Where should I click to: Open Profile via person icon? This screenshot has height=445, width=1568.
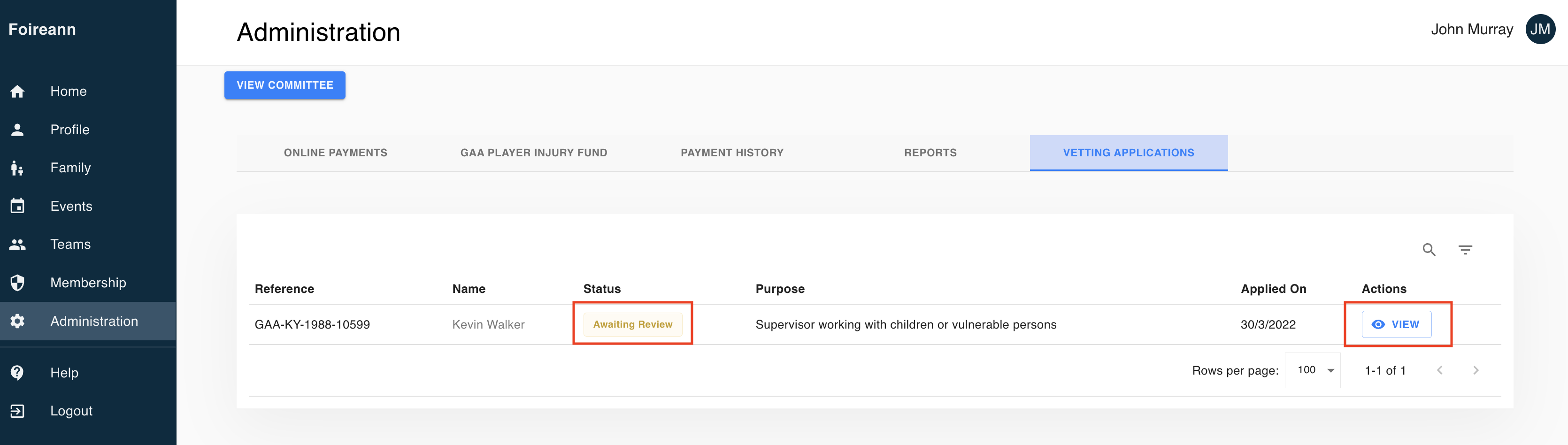pyautogui.click(x=18, y=130)
